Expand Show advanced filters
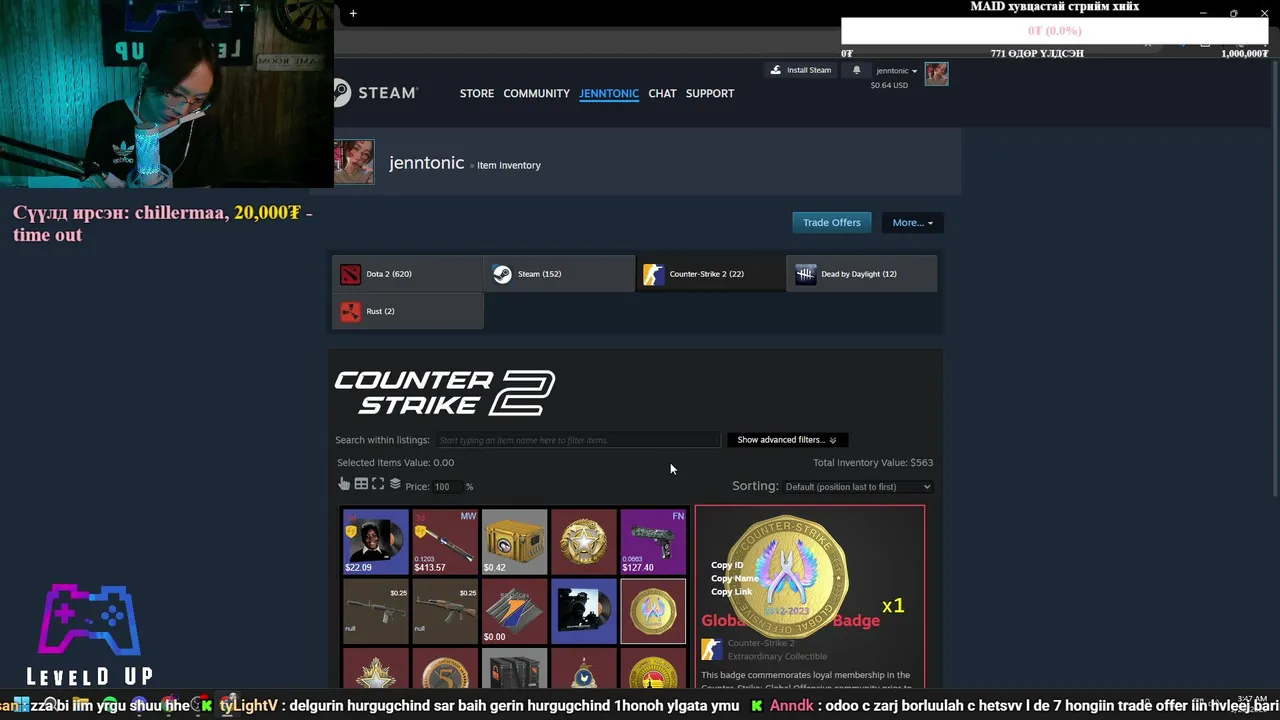The height and width of the screenshot is (720, 1280). point(787,440)
